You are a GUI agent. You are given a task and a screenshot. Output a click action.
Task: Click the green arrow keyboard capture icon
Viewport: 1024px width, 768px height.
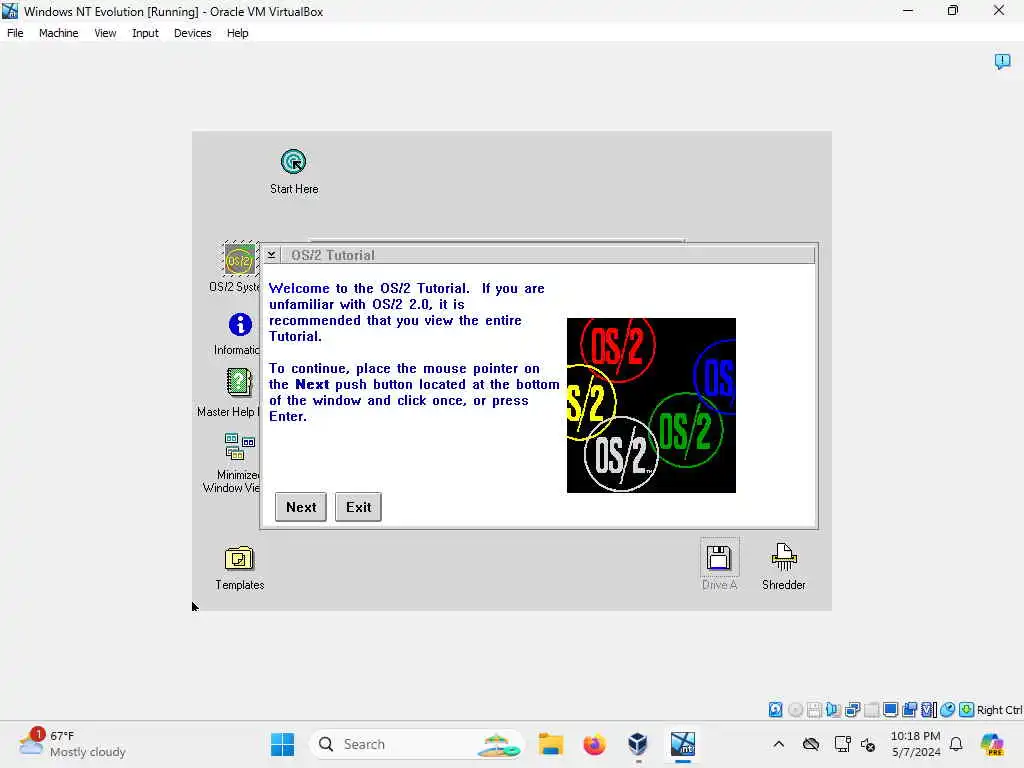[967, 709]
